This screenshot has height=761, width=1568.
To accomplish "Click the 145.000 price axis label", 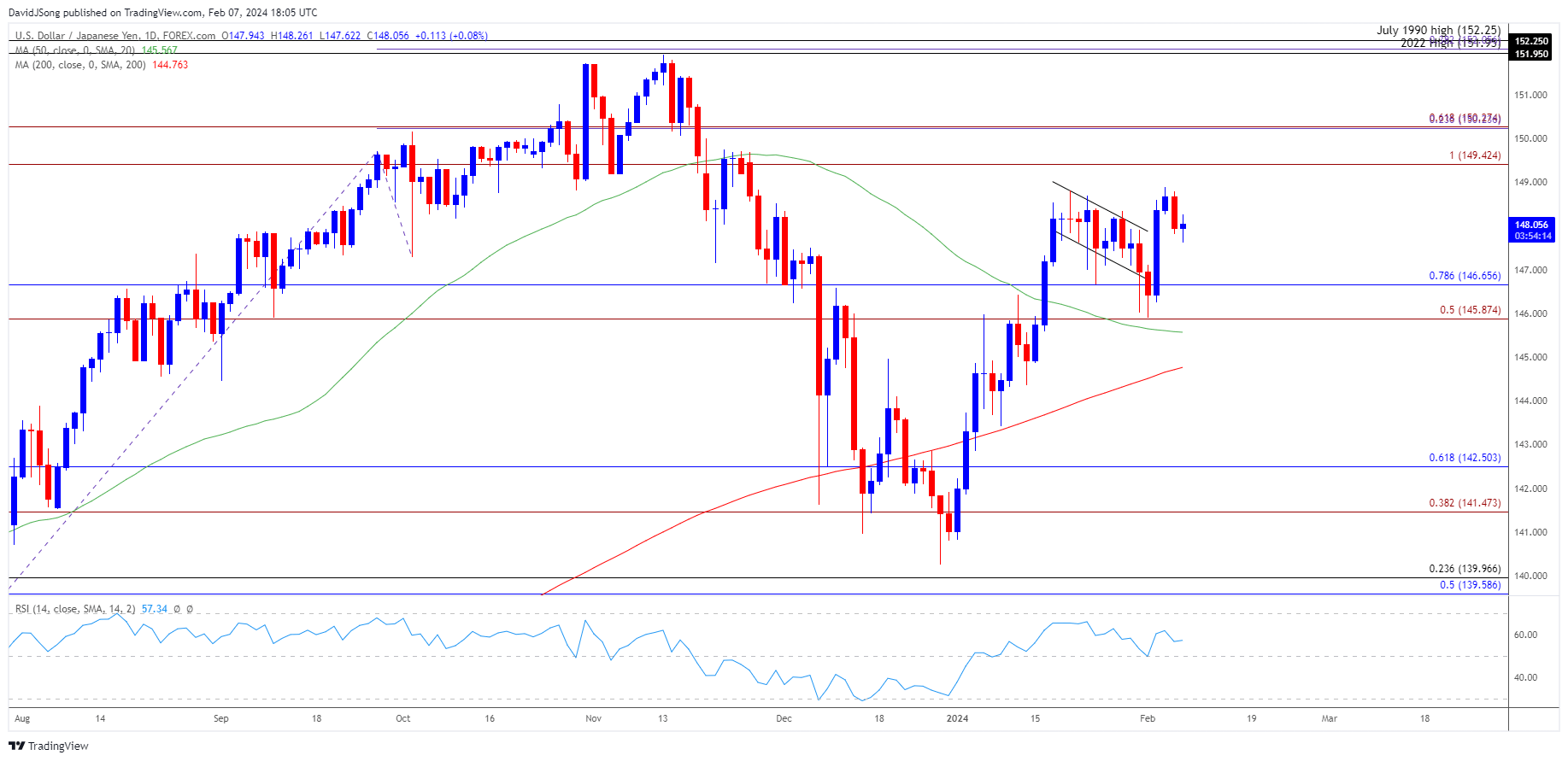I will (1531, 357).
